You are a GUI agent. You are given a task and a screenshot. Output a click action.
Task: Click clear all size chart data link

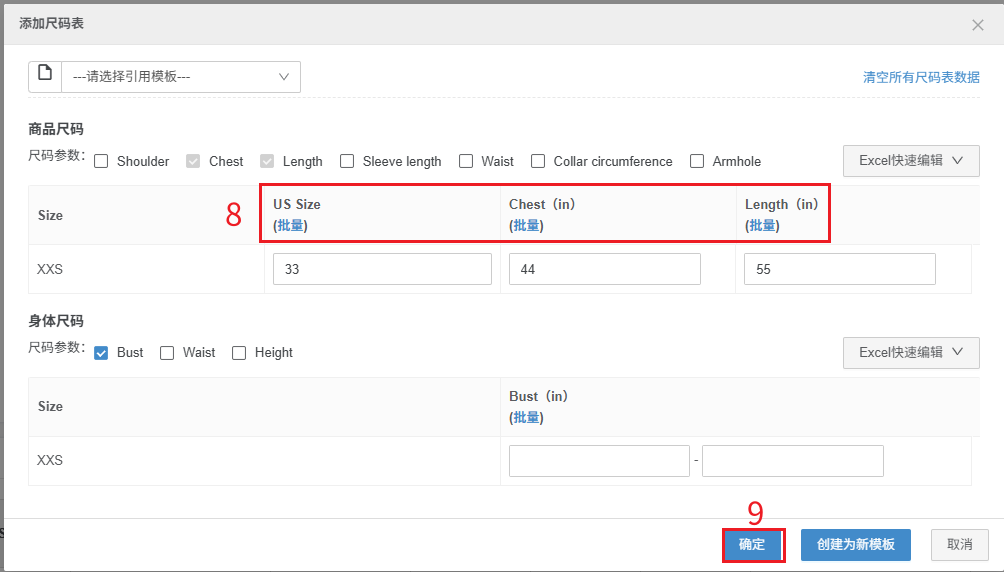[x=921, y=77]
